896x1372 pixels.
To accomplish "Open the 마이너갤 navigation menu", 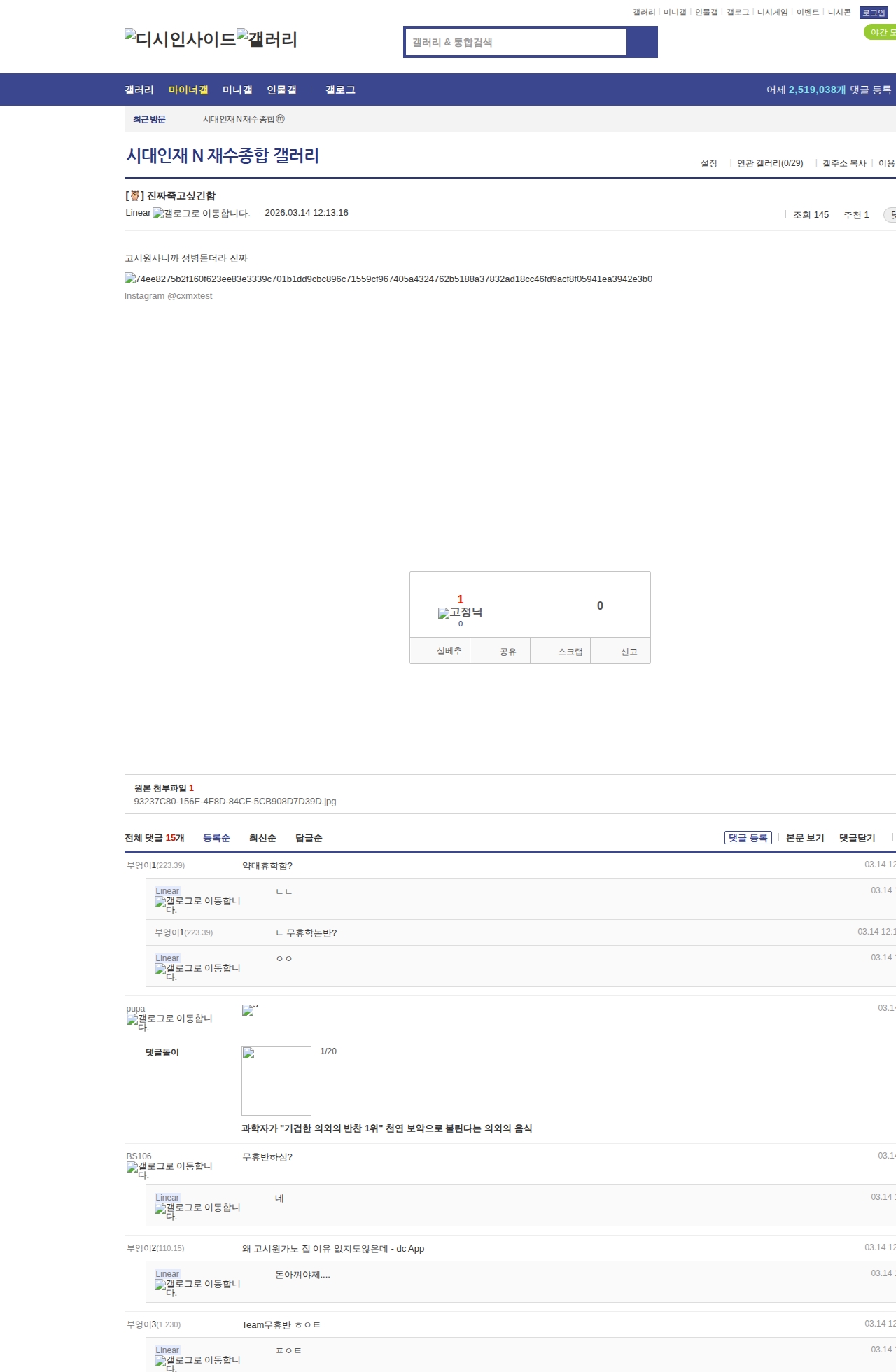I will point(188,90).
